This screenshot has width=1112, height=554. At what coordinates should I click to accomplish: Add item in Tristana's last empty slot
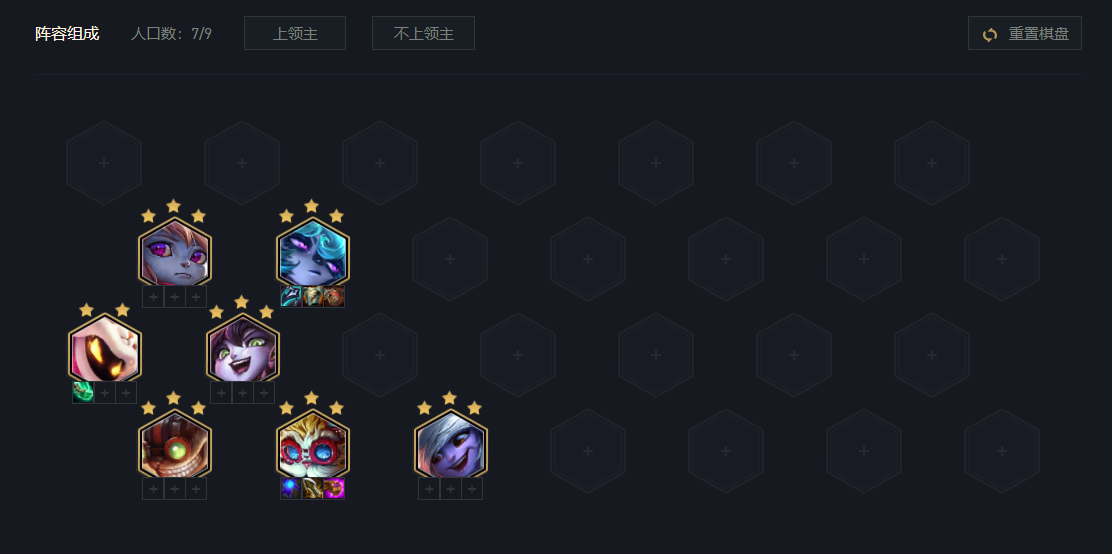tap(472, 488)
